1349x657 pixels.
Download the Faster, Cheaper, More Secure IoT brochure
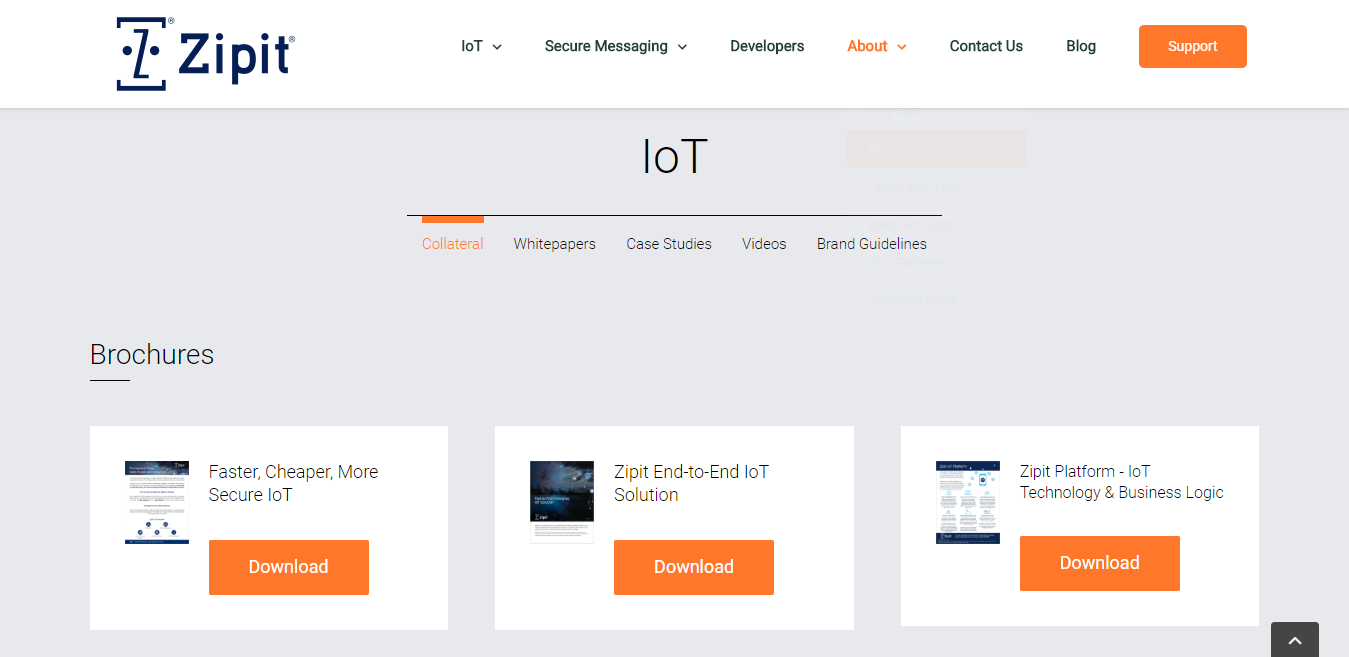tap(288, 567)
